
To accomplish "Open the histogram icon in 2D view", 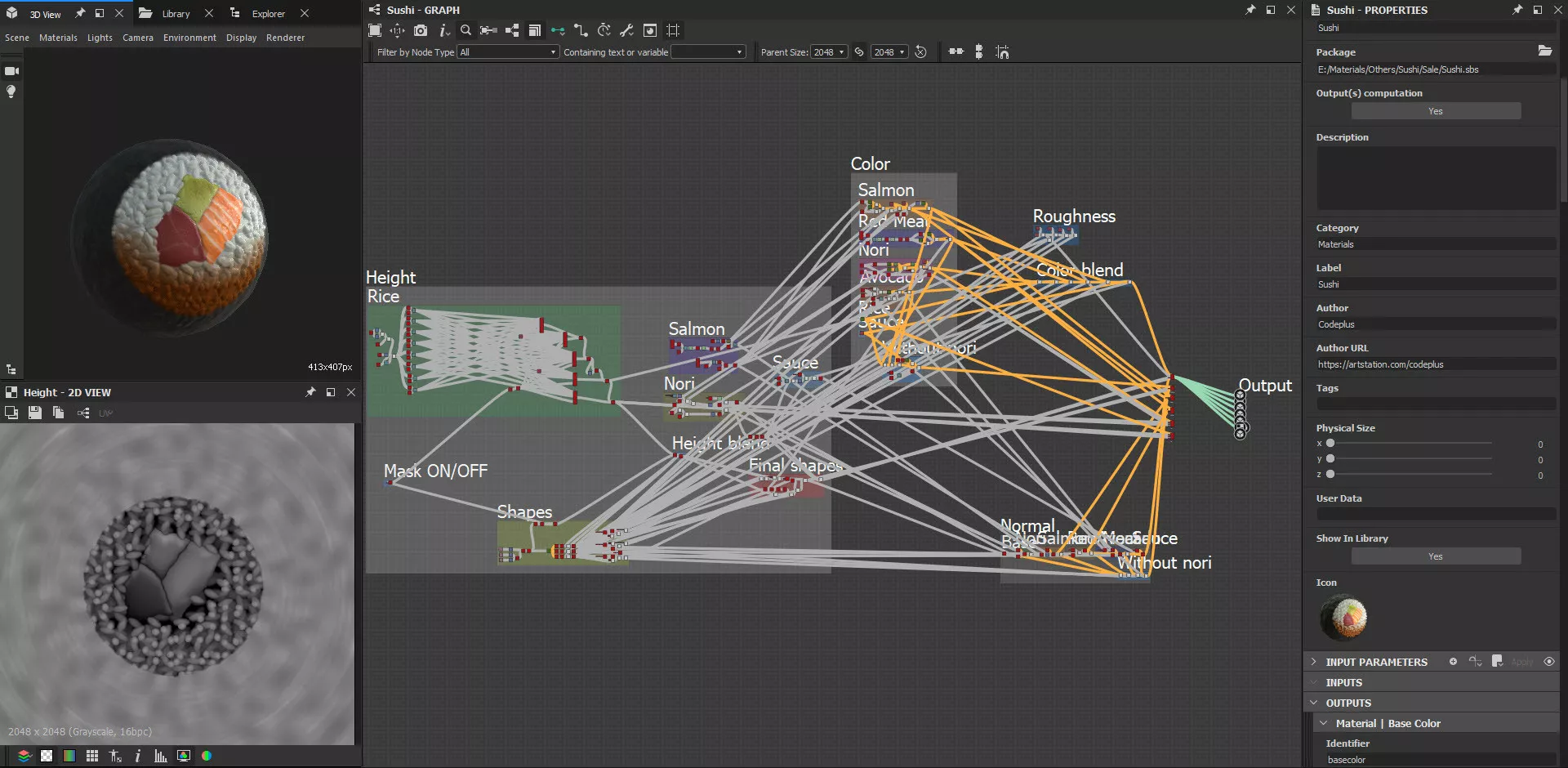I will point(161,756).
